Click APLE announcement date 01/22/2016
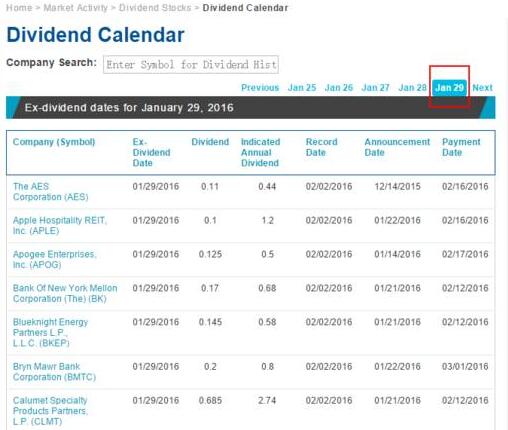 (397, 220)
